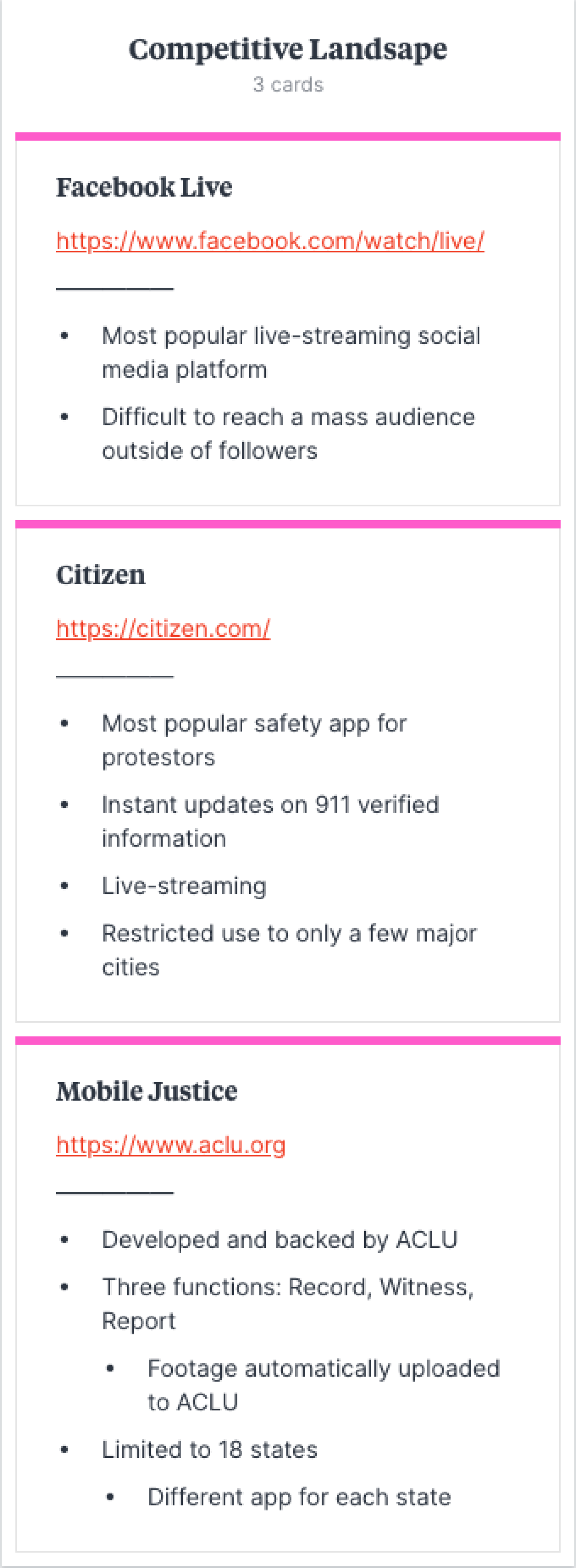Click the 3 cards count label
The image size is (576, 1568).
(288, 85)
